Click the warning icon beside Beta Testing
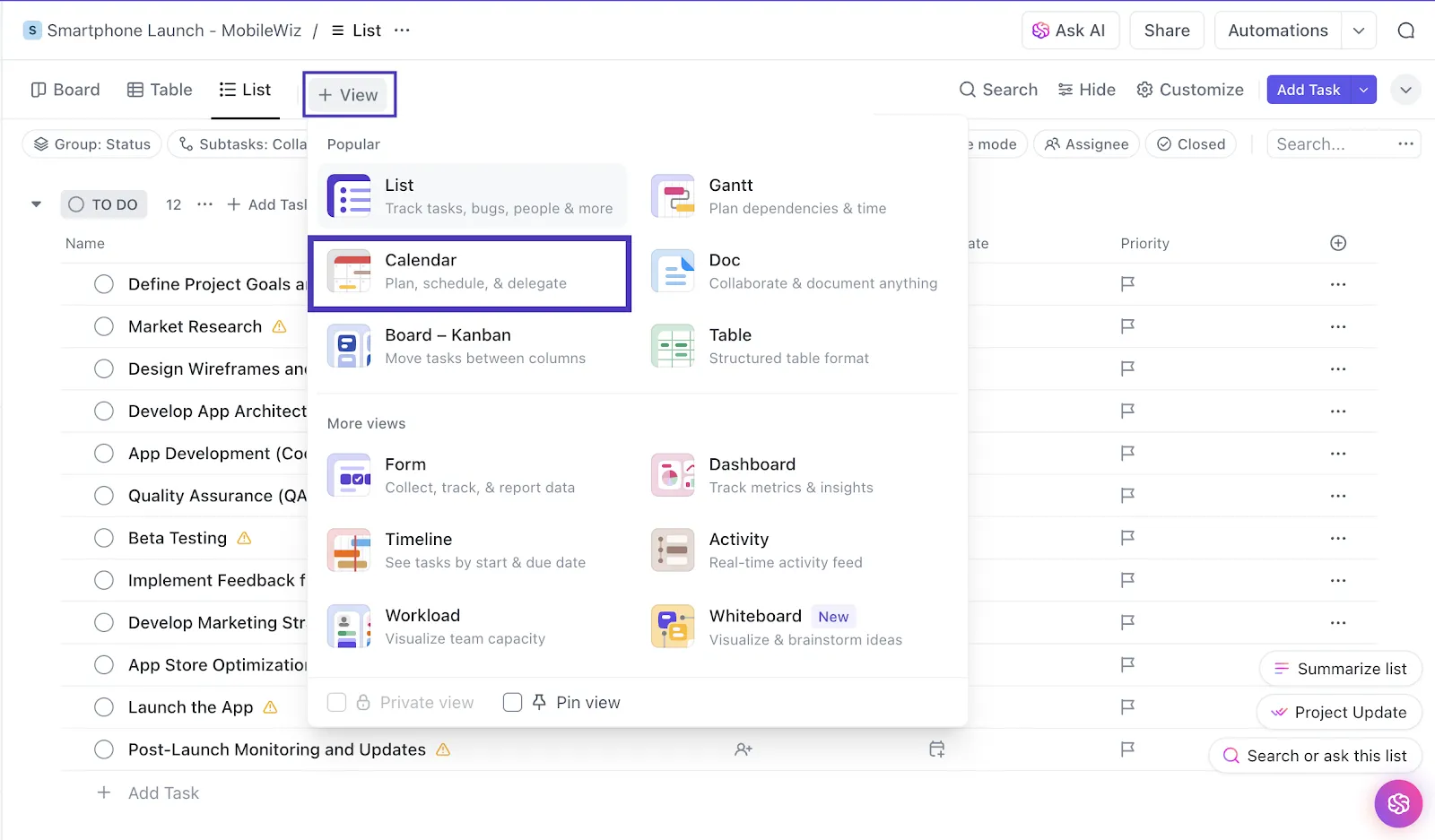Screen dimensions: 1435x840 pos(244,538)
